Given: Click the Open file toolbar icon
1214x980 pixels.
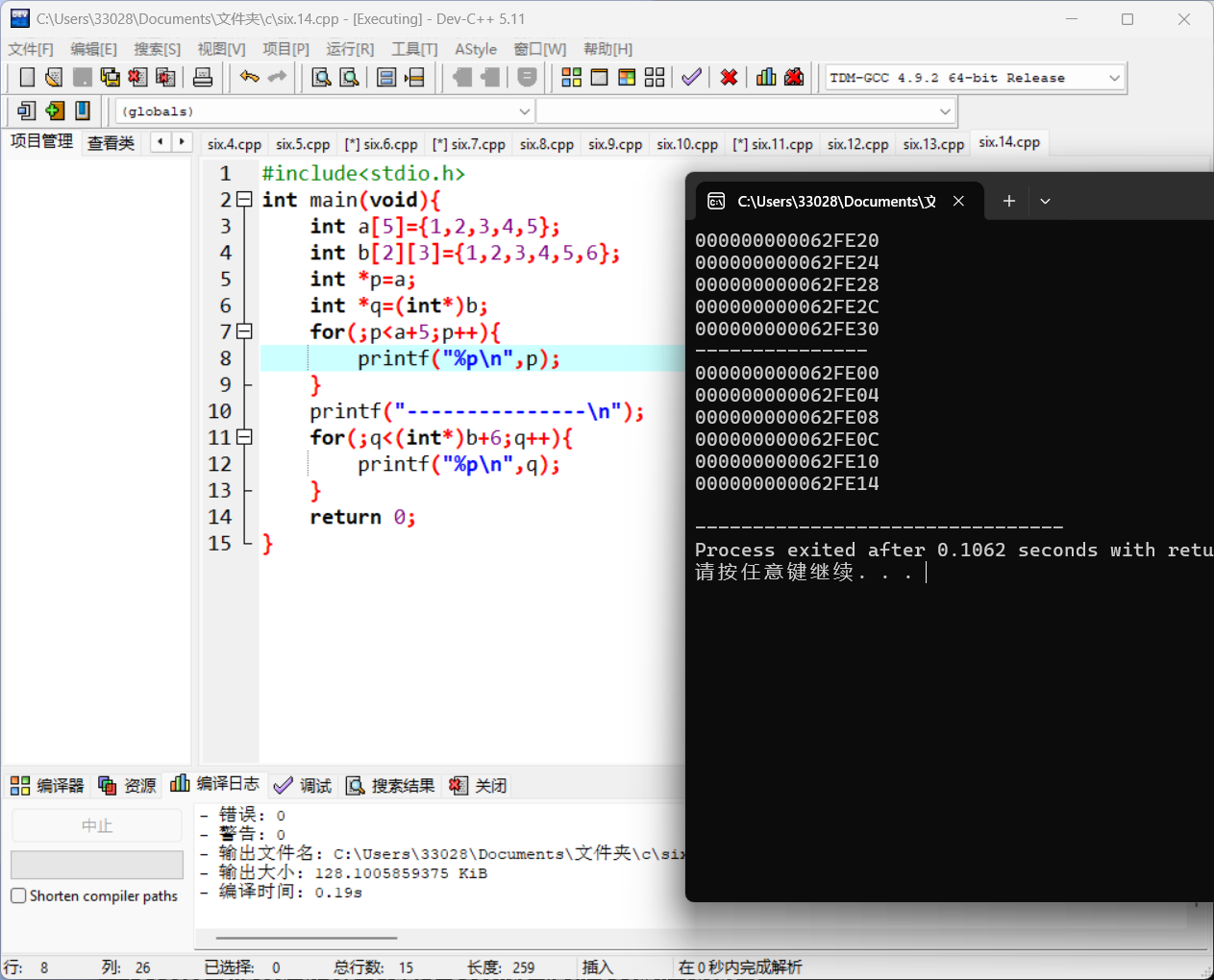Looking at the screenshot, I should (54, 78).
